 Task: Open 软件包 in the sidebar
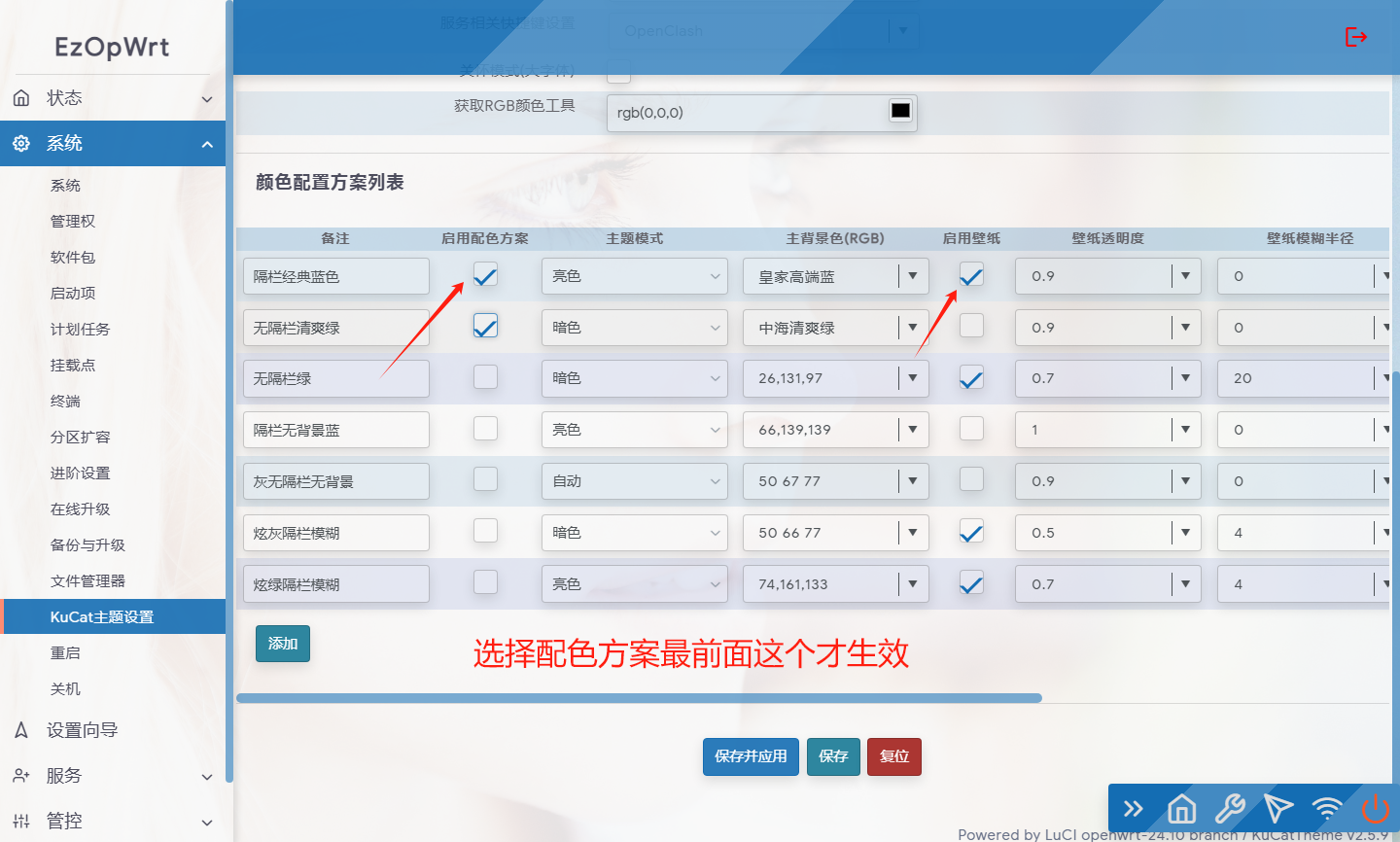coord(73,258)
